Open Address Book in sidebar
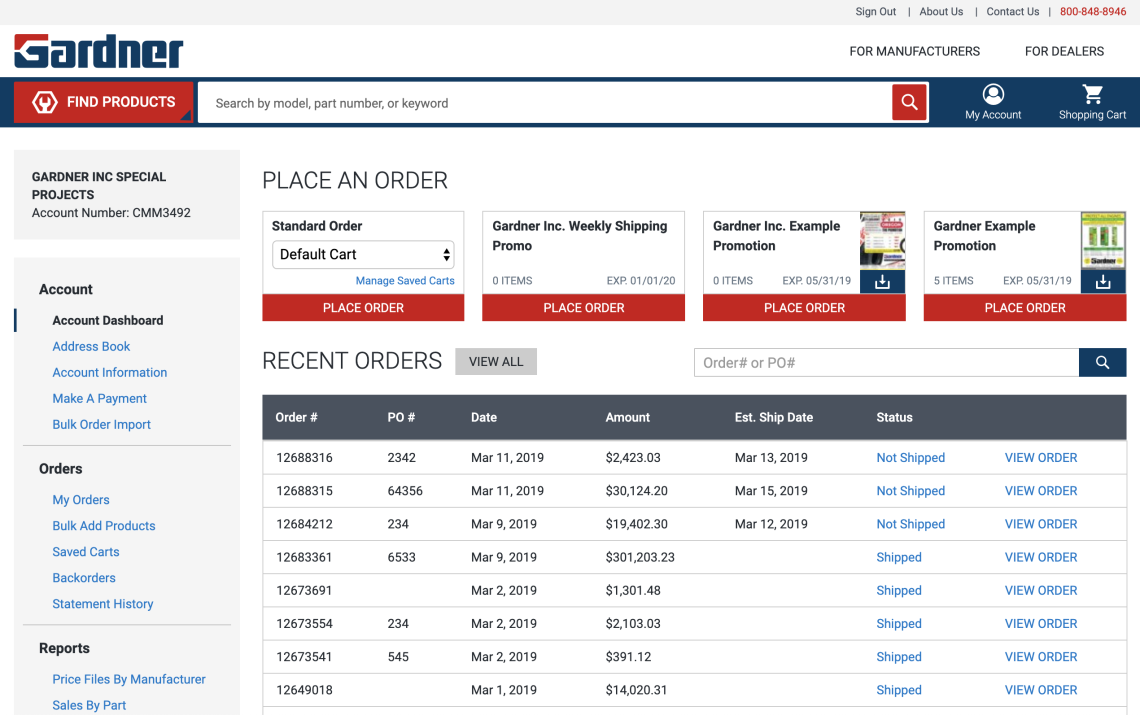1140x715 pixels. point(91,347)
